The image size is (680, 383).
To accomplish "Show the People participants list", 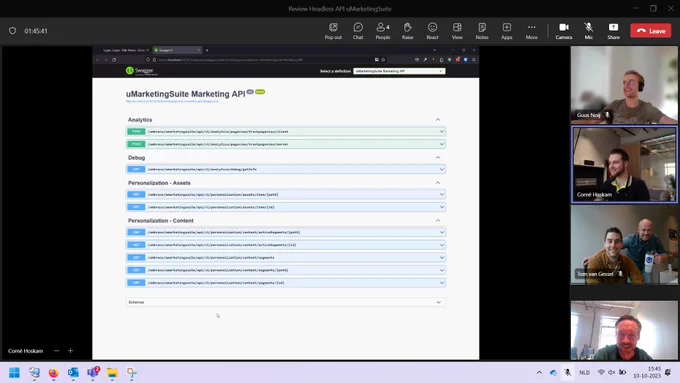I will coord(382,31).
